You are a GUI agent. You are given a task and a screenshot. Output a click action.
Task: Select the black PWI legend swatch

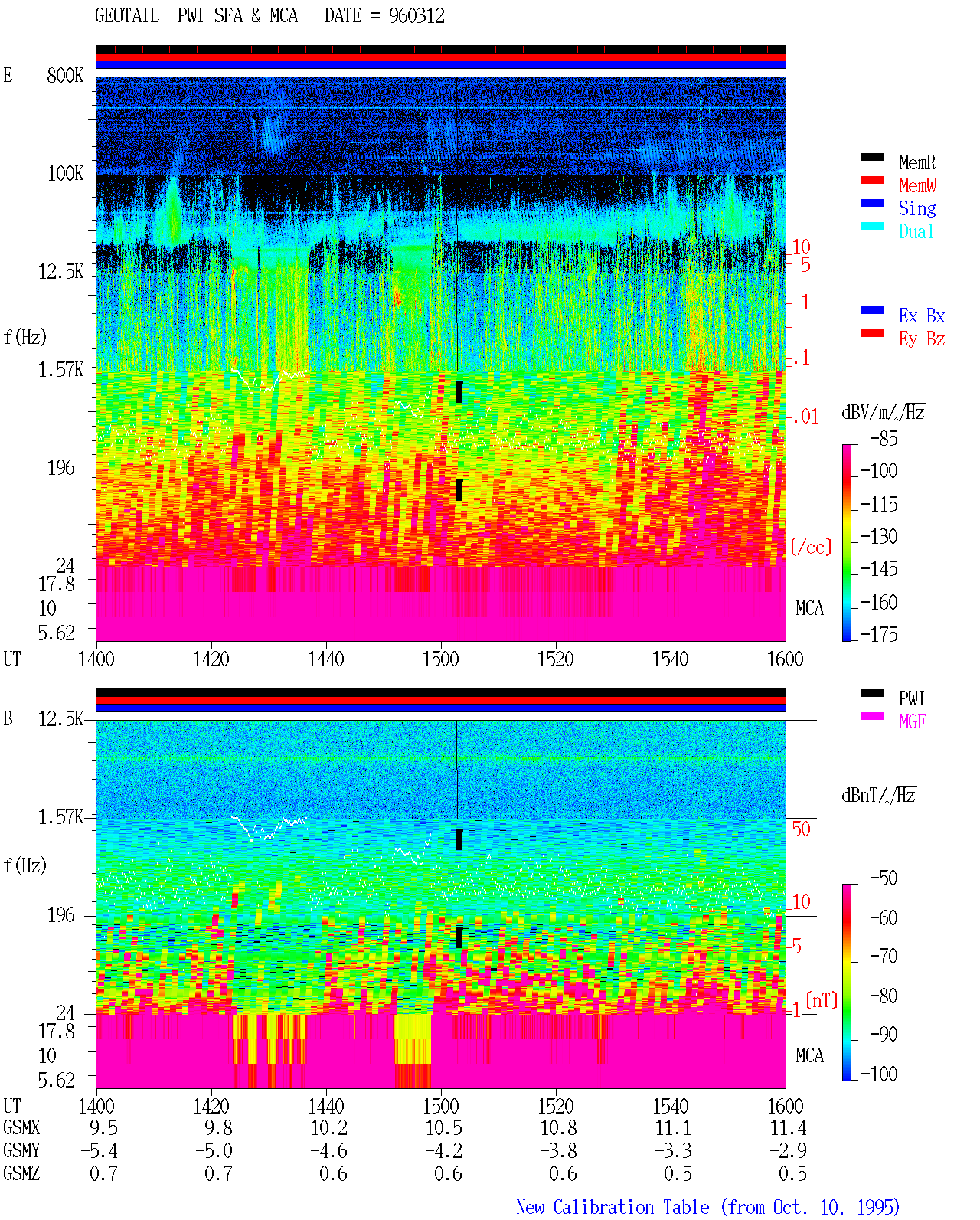(x=873, y=693)
